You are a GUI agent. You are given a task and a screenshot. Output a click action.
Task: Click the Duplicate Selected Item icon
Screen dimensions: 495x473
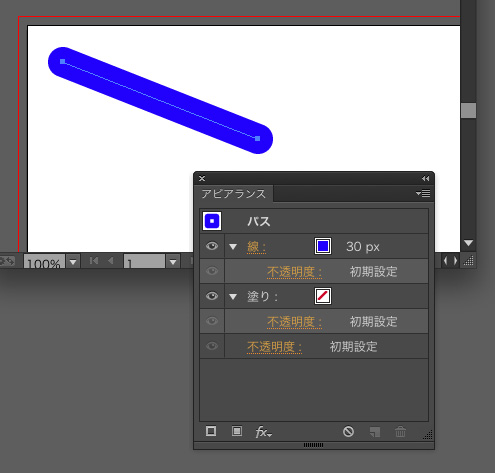point(375,432)
